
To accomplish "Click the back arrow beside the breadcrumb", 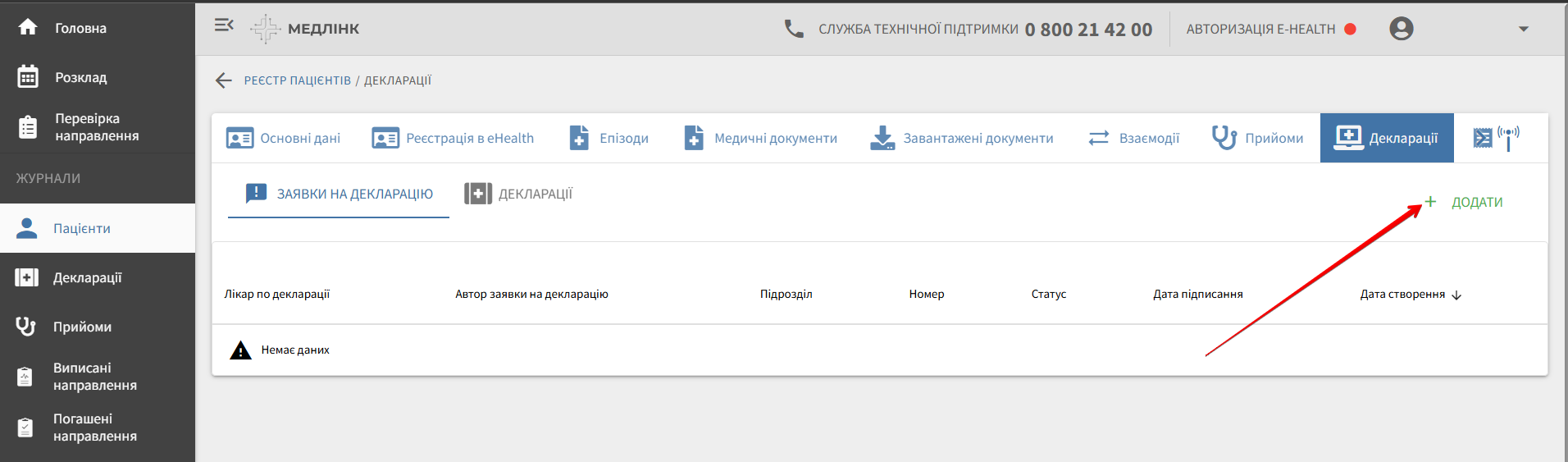I will click(223, 80).
